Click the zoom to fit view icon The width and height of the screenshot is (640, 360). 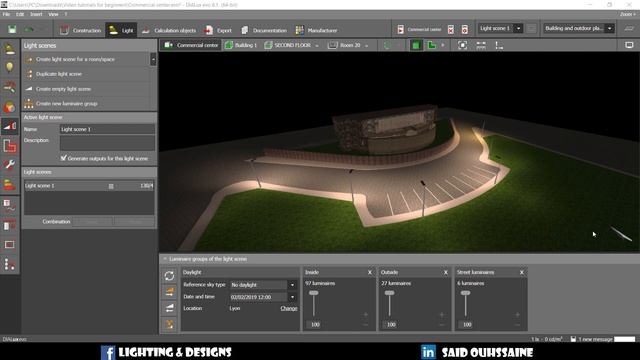pos(462,45)
